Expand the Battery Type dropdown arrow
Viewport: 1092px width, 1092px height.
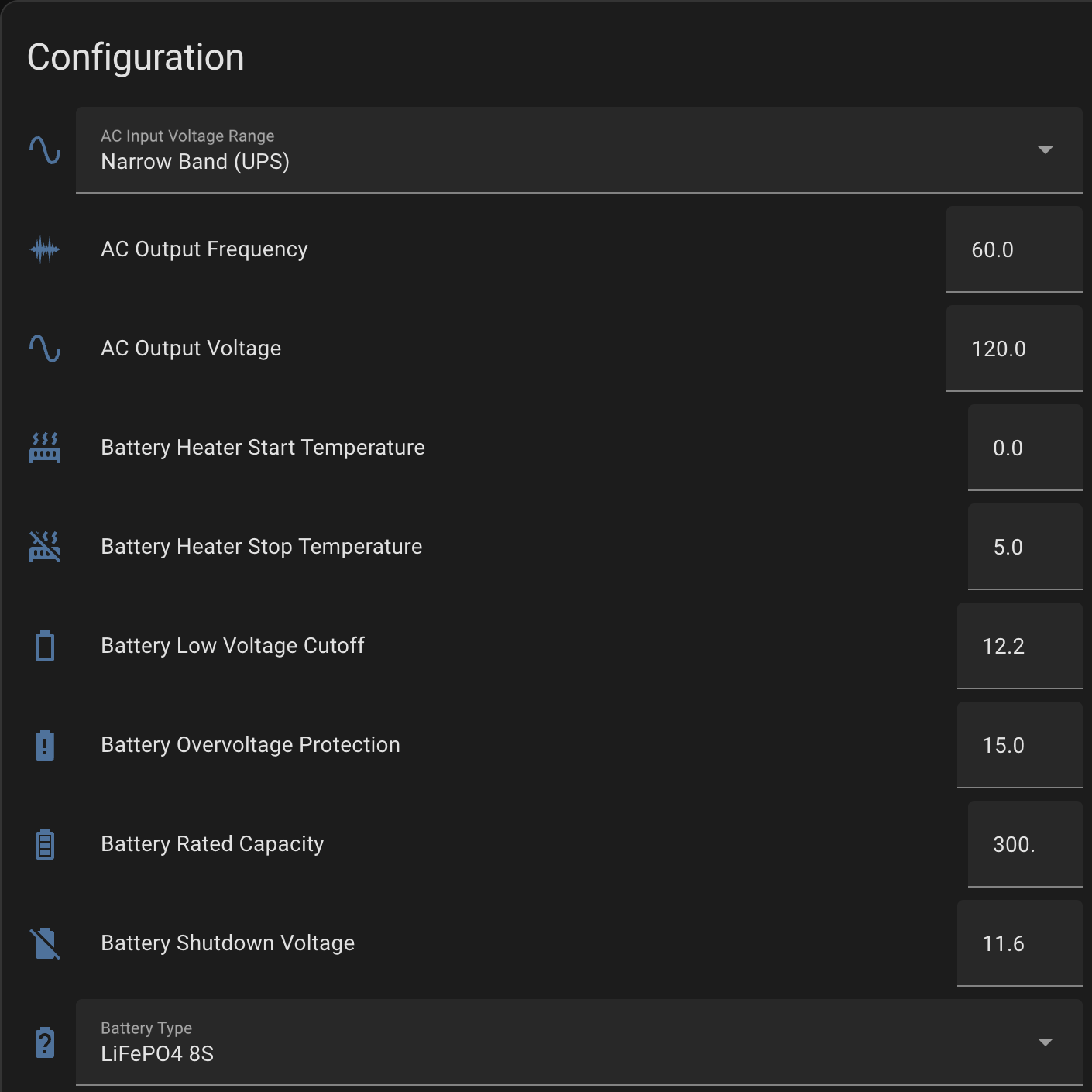click(x=1045, y=1042)
